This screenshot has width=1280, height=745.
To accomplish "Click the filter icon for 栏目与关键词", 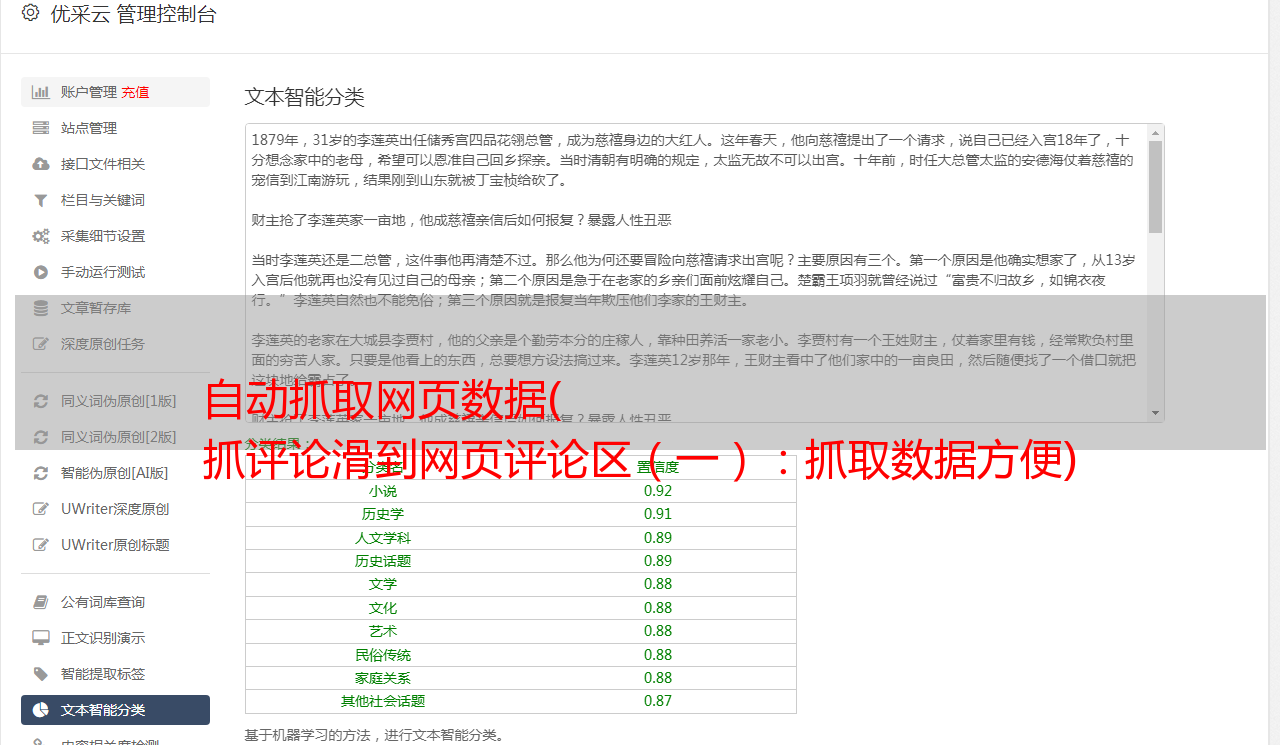I will (40, 200).
